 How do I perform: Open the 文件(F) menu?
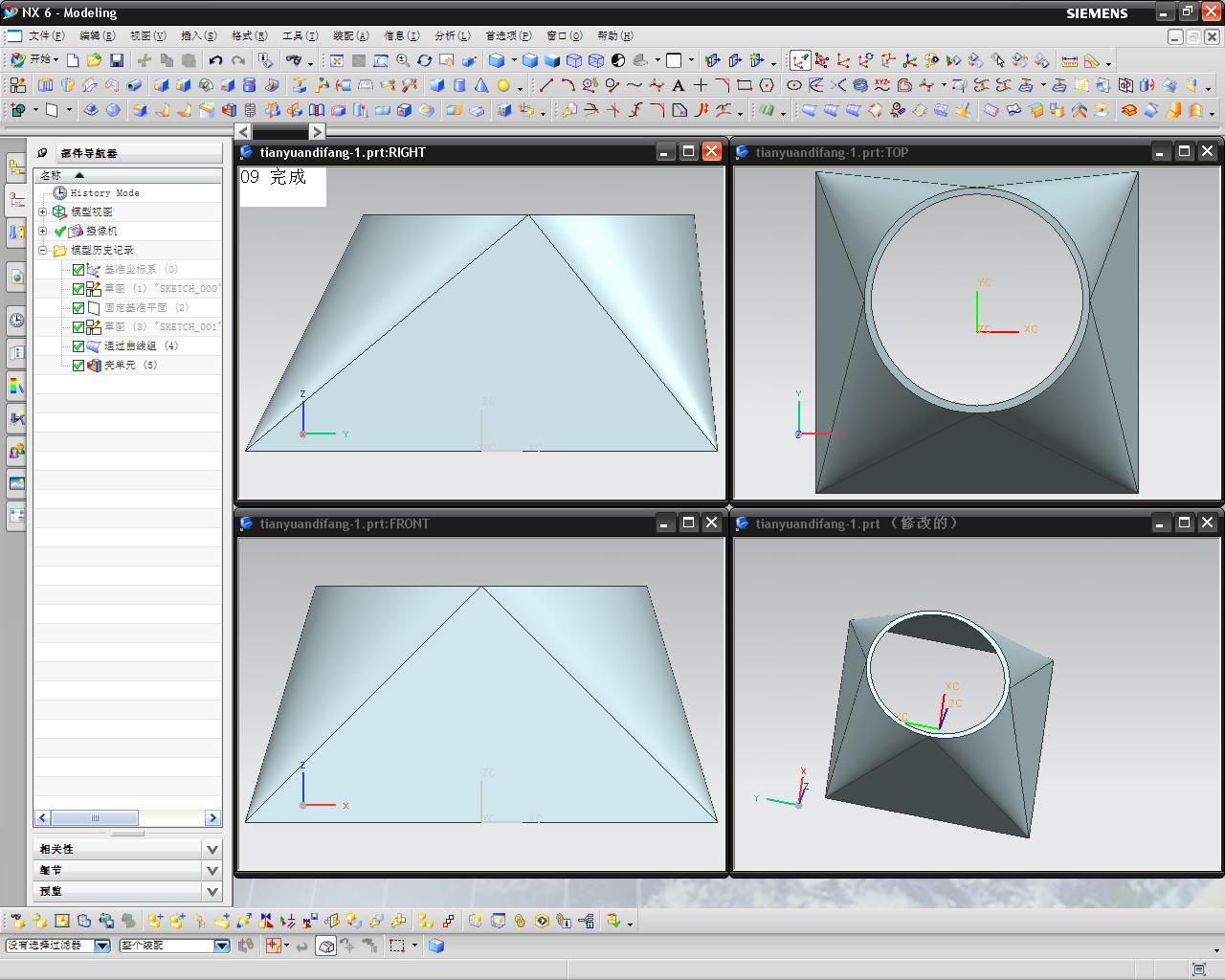pyautogui.click(x=46, y=35)
